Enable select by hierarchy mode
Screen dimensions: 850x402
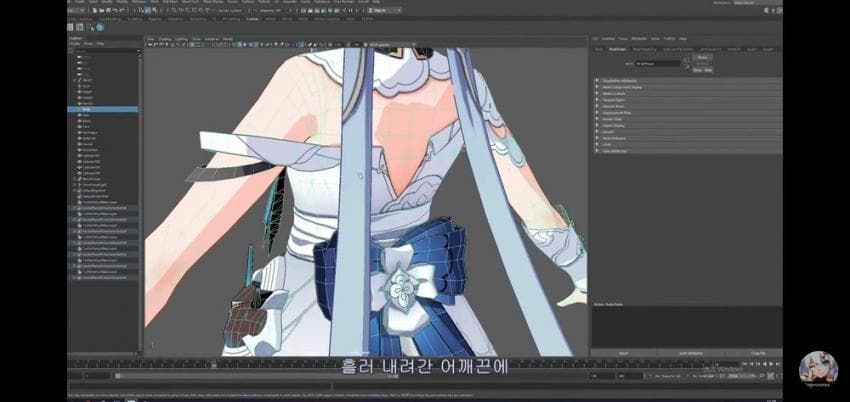coord(140,10)
